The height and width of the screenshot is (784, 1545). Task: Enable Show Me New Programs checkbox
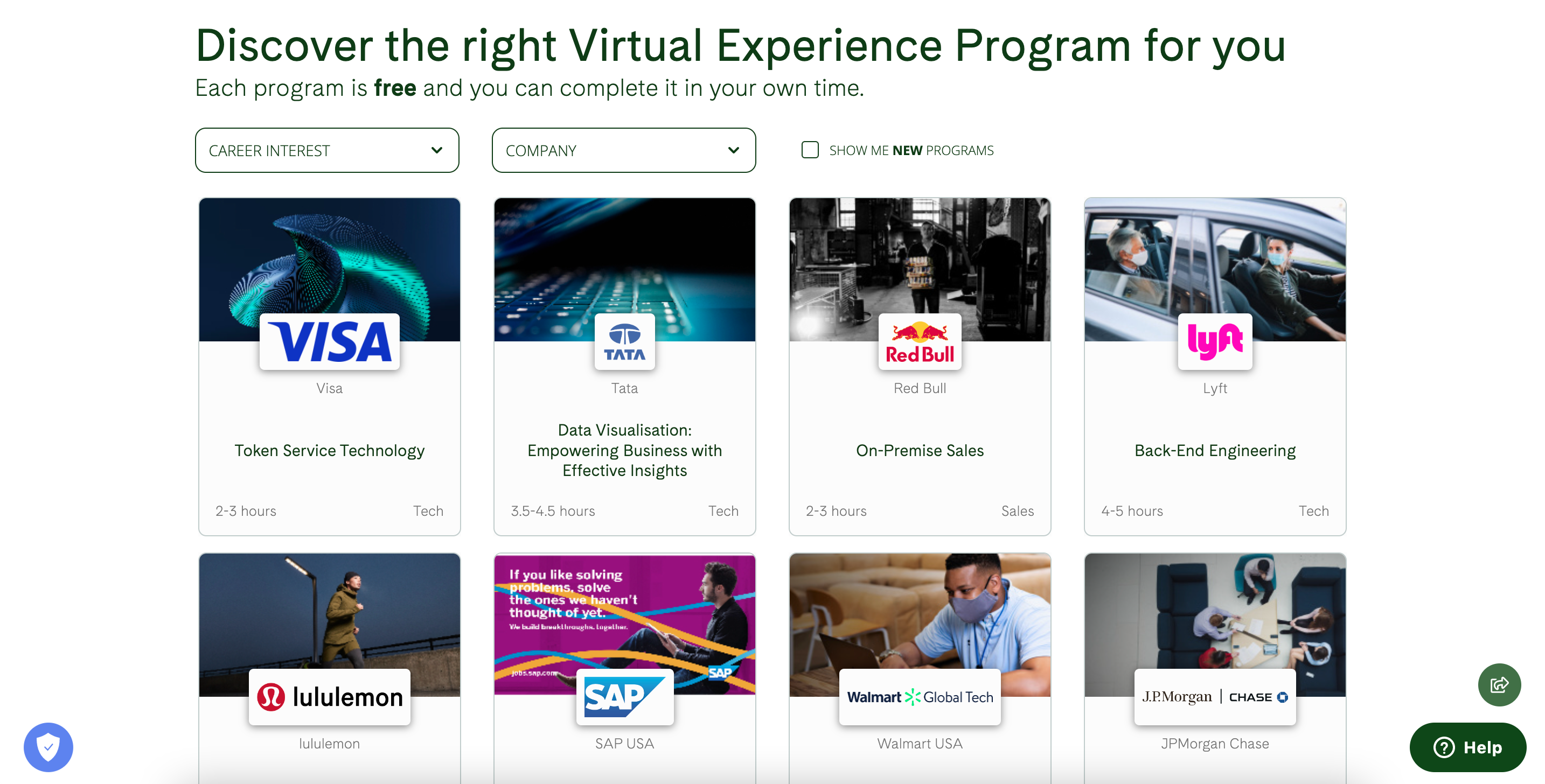(810, 150)
